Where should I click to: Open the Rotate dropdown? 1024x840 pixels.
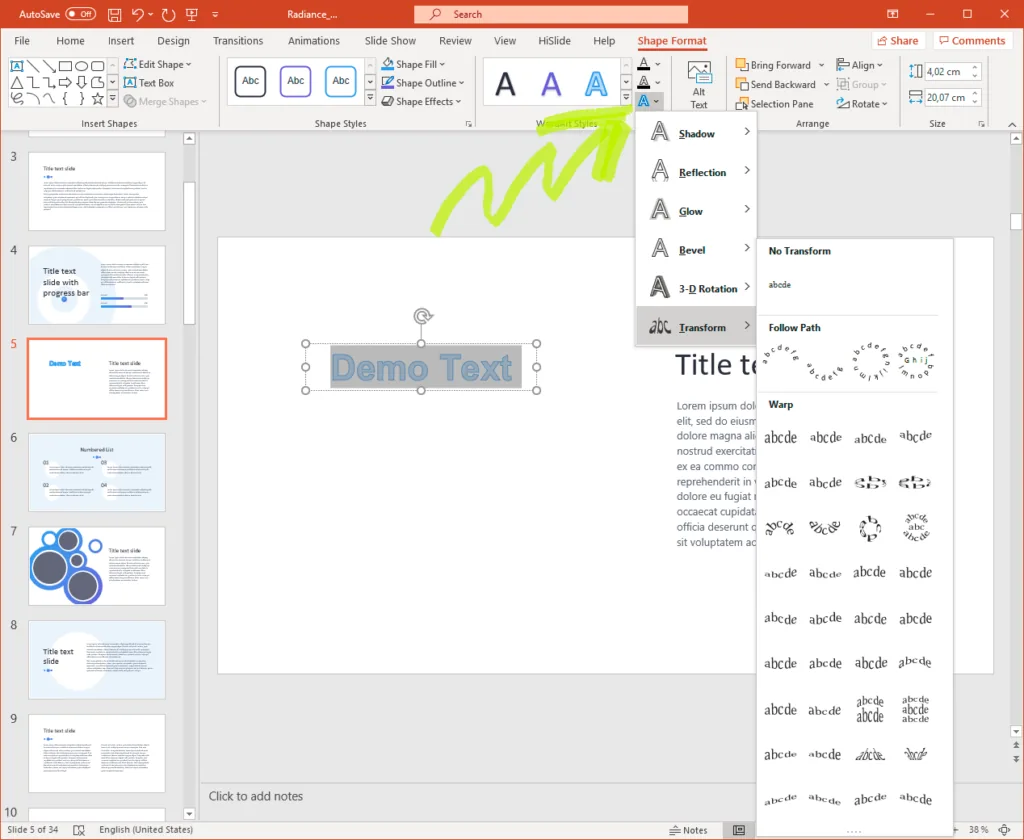coord(862,104)
